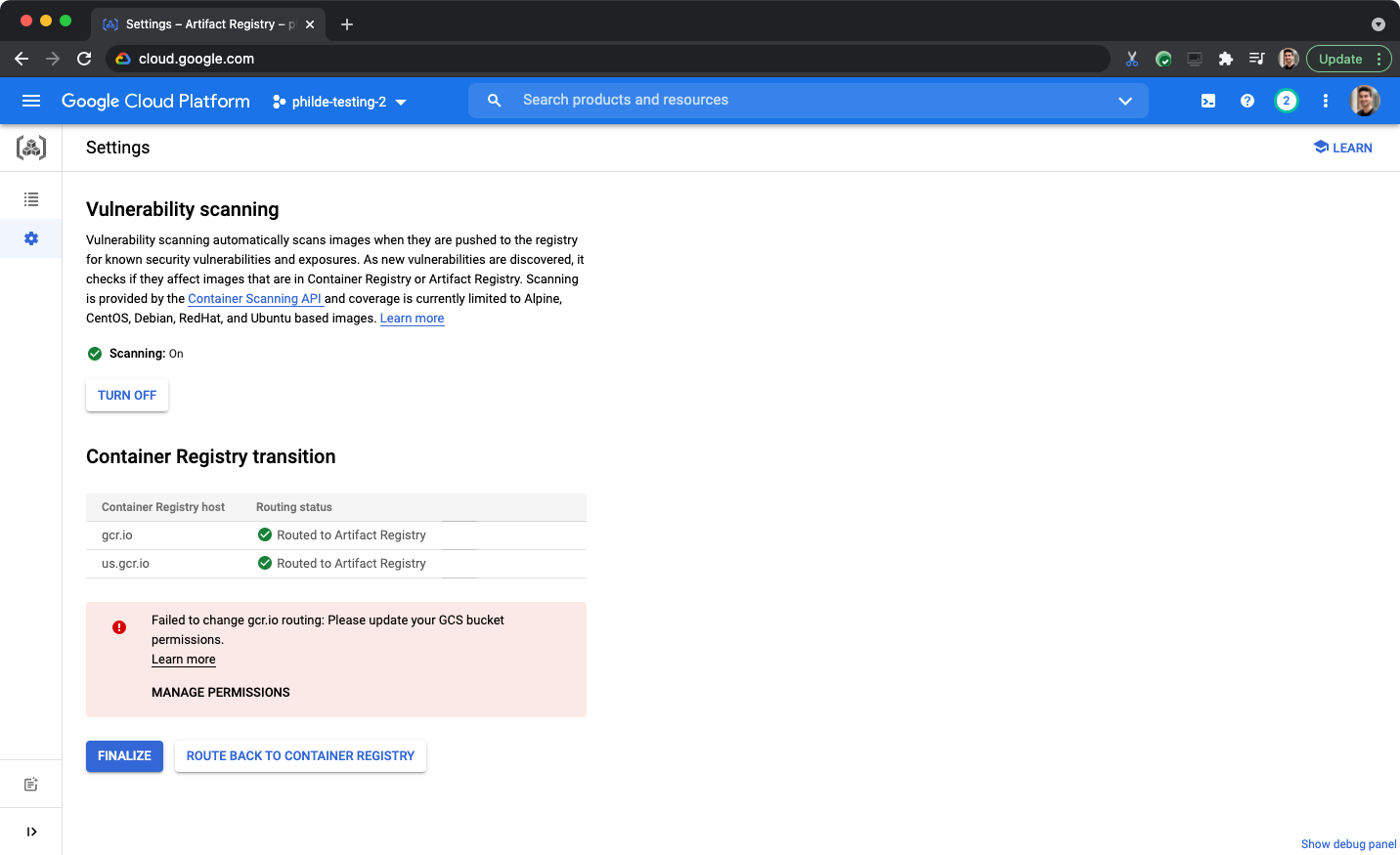Open the media control playlist icon
Viewport: 1400px width, 855px height.
click(1257, 59)
